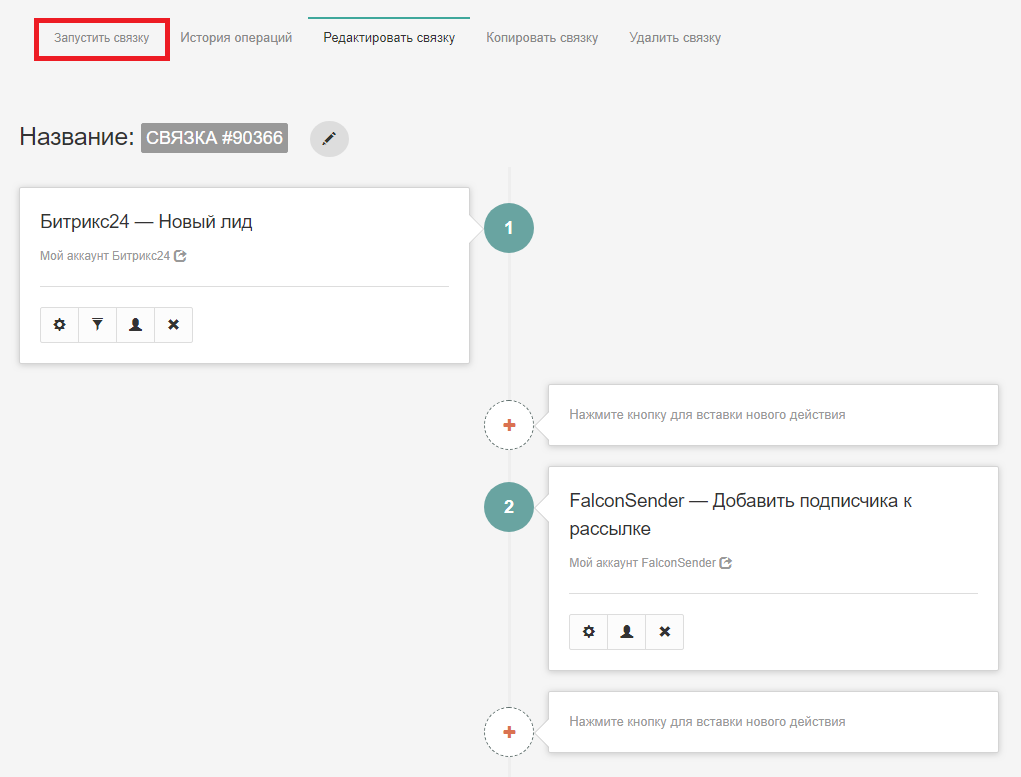The image size is (1021, 777).
Task: Click user account icon on FalconSender step
Action: click(x=626, y=632)
